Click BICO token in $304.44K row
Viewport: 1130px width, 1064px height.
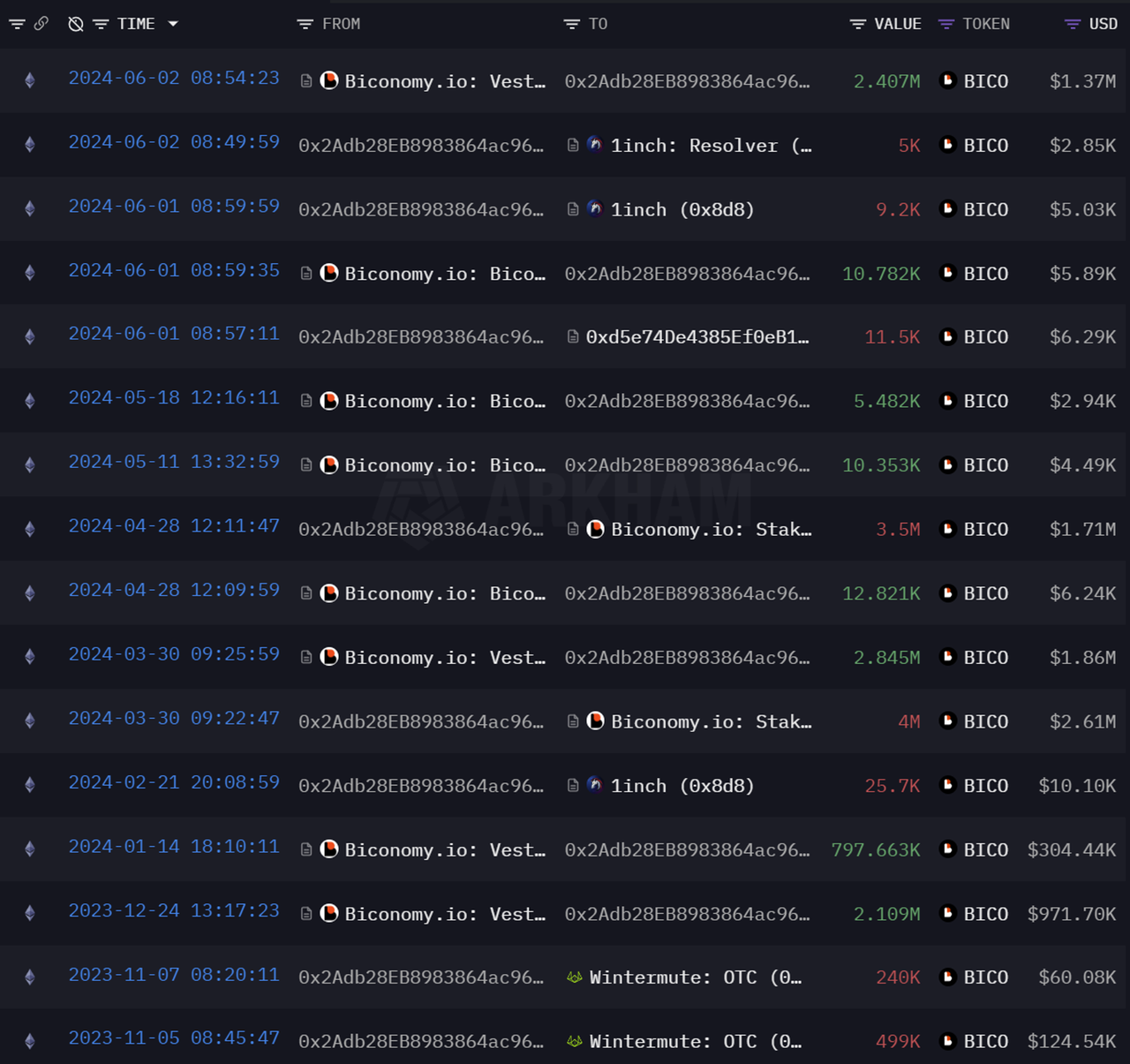coord(986,849)
